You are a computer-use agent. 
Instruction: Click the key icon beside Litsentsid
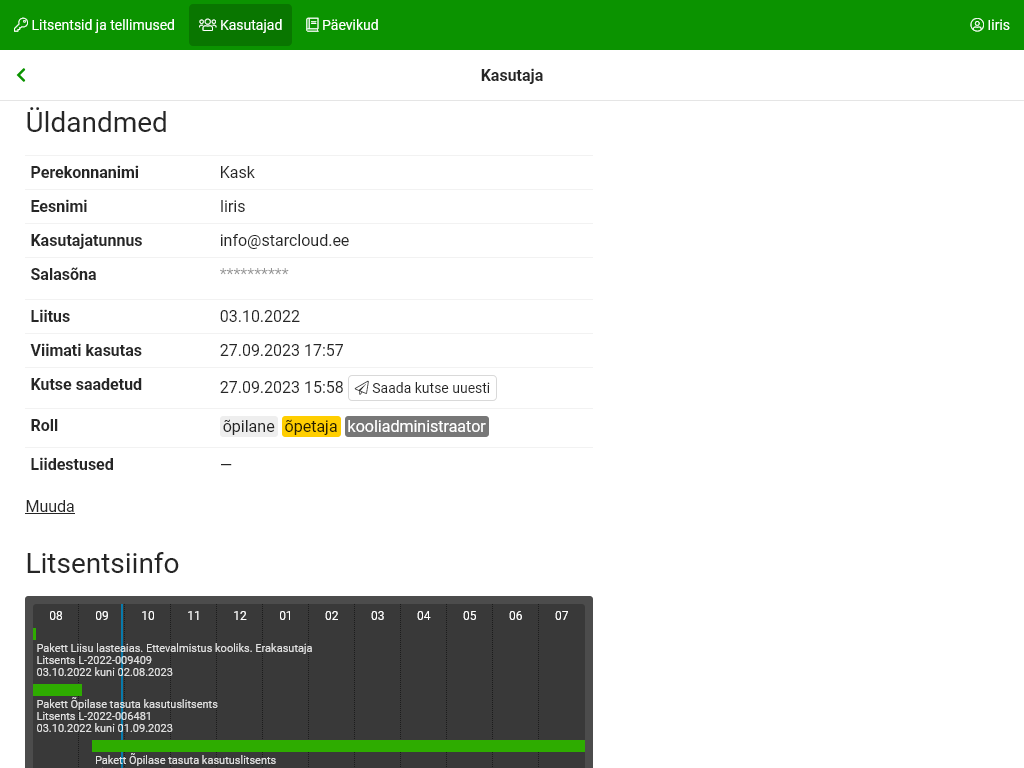coord(20,25)
